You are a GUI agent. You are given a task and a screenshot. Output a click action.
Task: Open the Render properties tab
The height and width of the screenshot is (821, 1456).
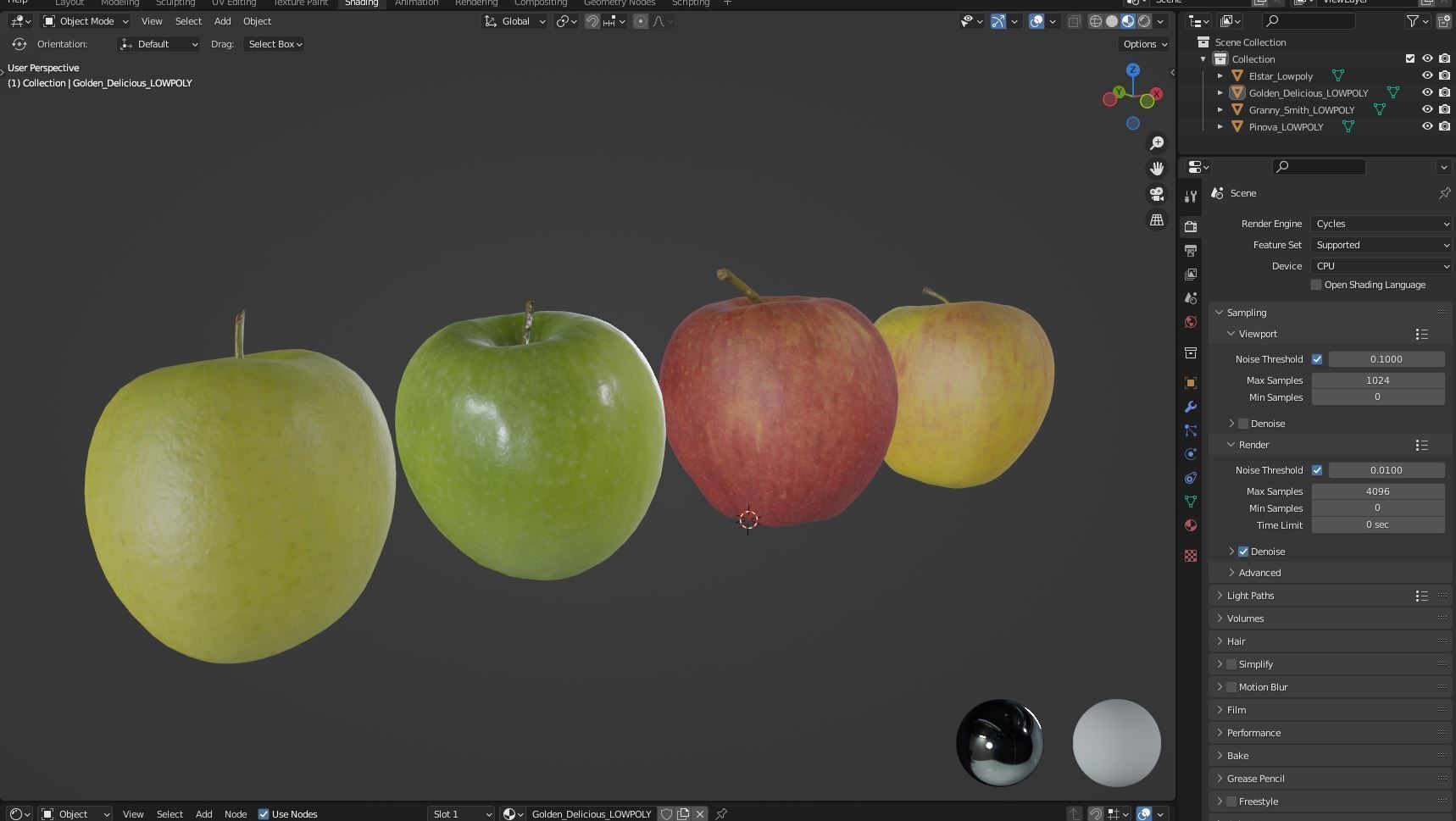click(1191, 226)
